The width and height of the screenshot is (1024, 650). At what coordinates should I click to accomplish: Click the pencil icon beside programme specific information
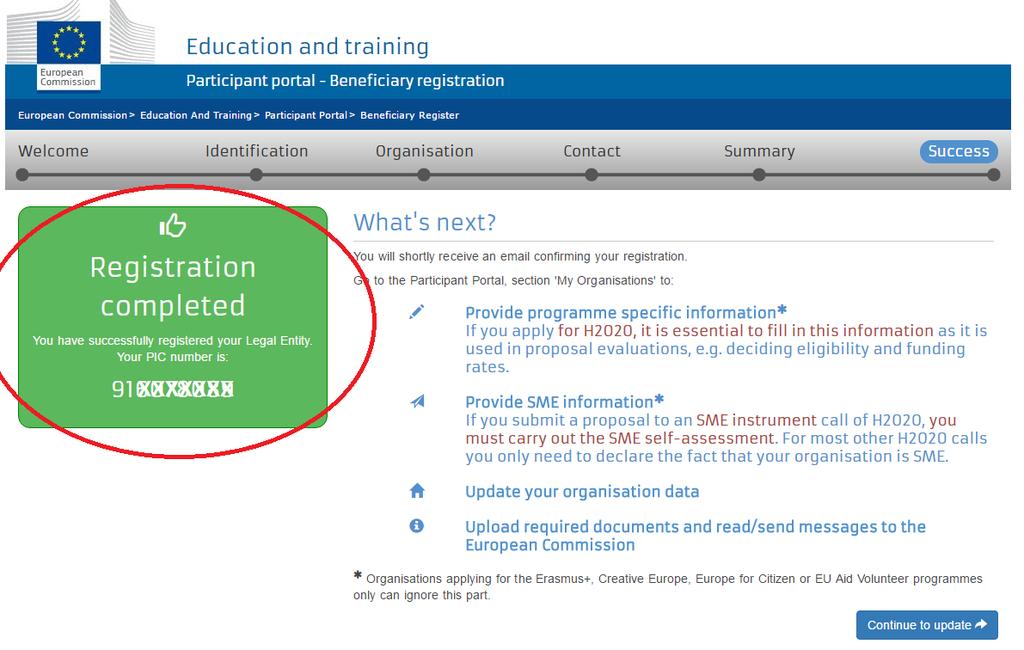tap(417, 312)
